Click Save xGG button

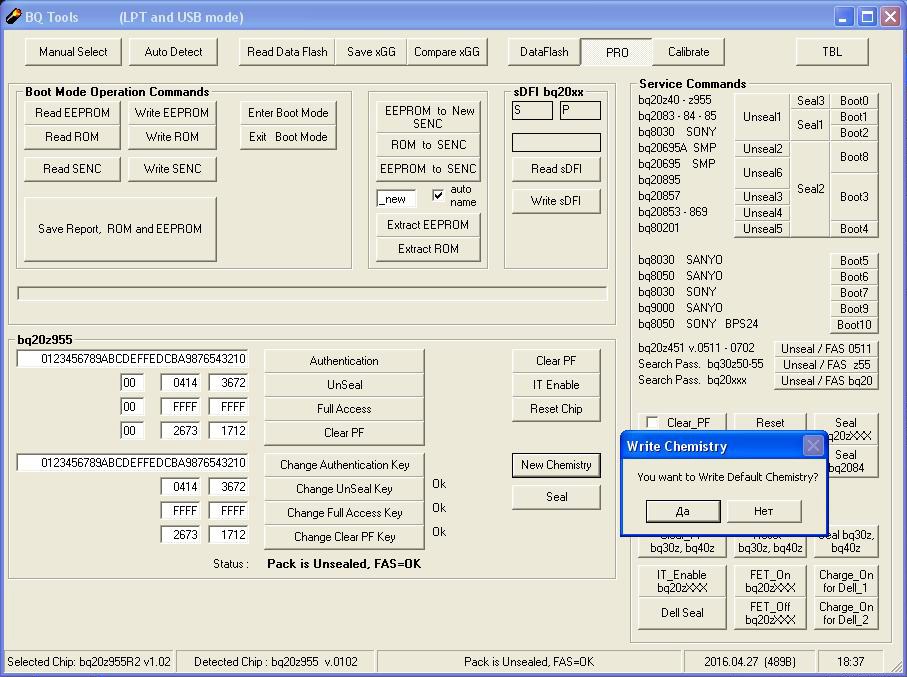point(371,52)
